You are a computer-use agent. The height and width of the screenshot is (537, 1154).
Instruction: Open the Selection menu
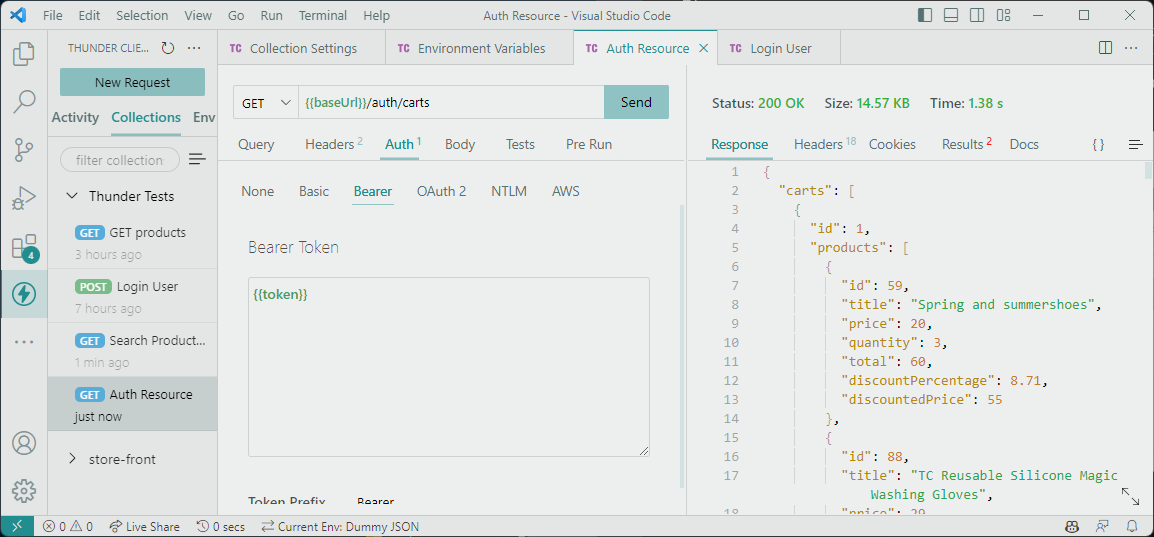142,15
